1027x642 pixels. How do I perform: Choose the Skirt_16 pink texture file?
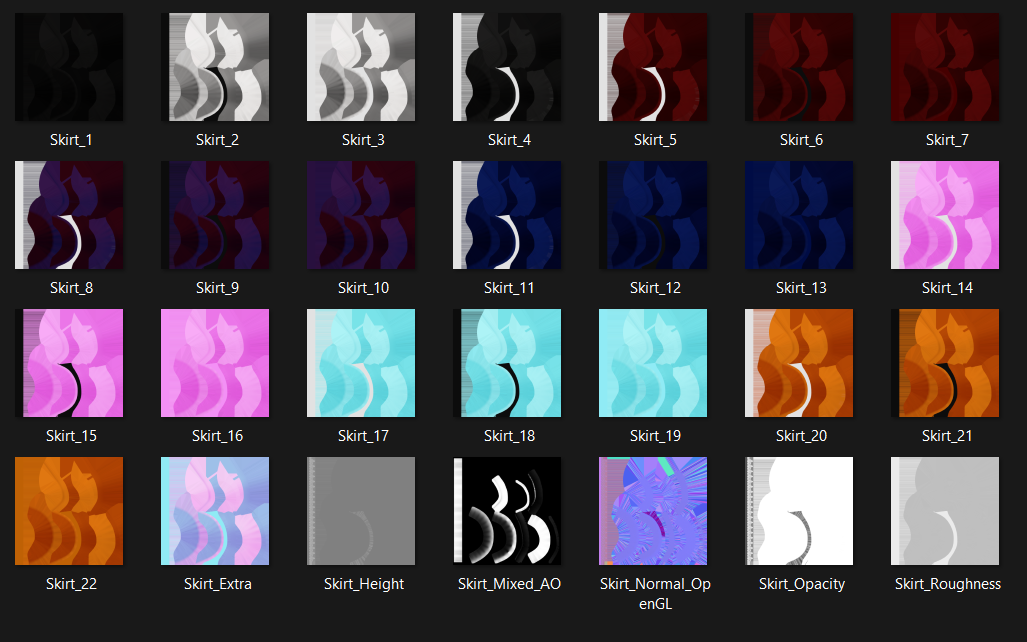coord(215,363)
